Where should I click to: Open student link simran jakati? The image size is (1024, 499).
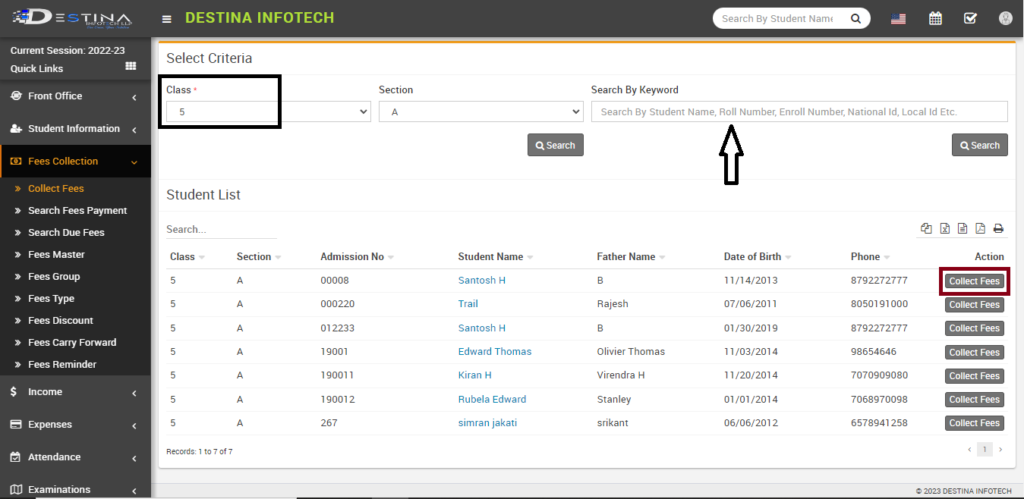[487, 423]
